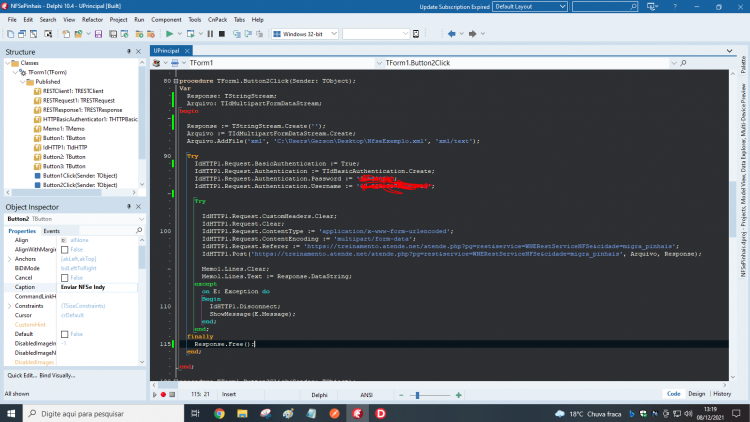
Task: Open the Windows 32-bit platform dropdown
Action: coord(334,34)
